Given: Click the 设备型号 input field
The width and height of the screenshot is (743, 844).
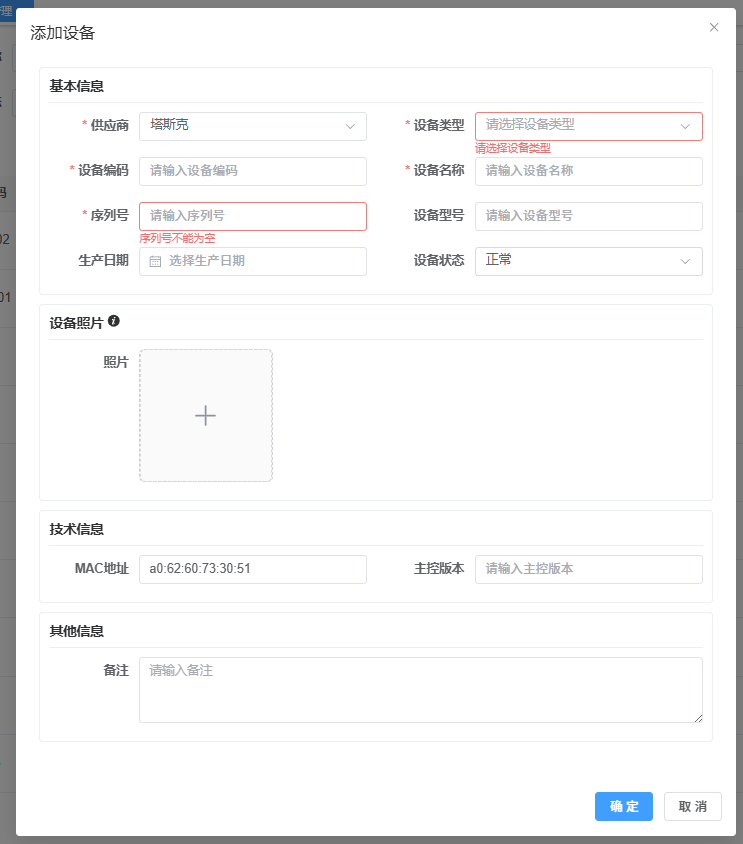Looking at the screenshot, I should tap(588, 216).
